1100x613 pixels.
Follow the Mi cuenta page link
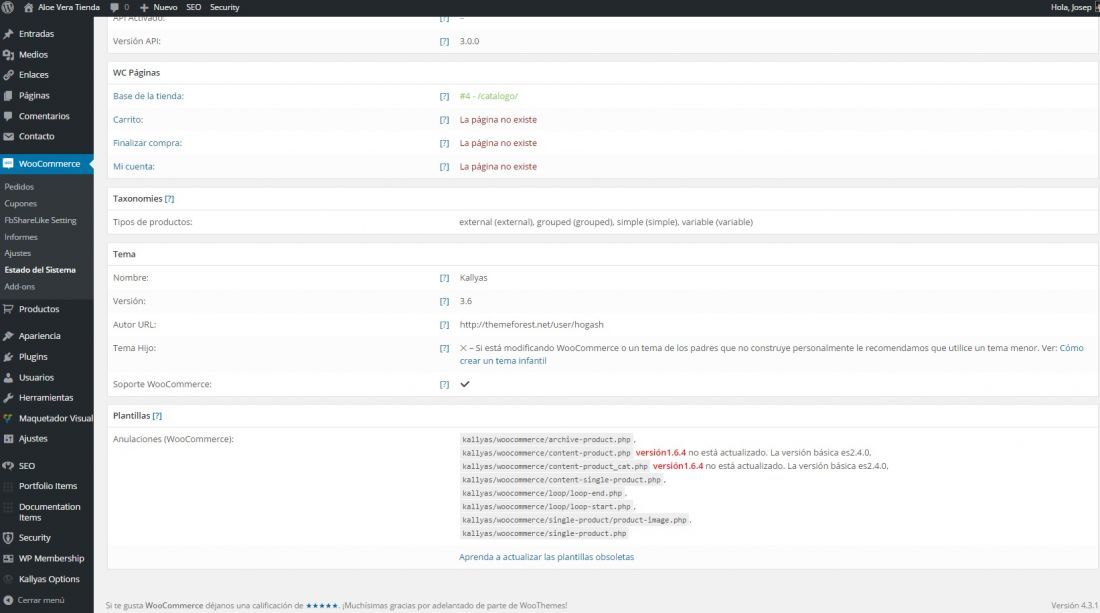[133, 167]
